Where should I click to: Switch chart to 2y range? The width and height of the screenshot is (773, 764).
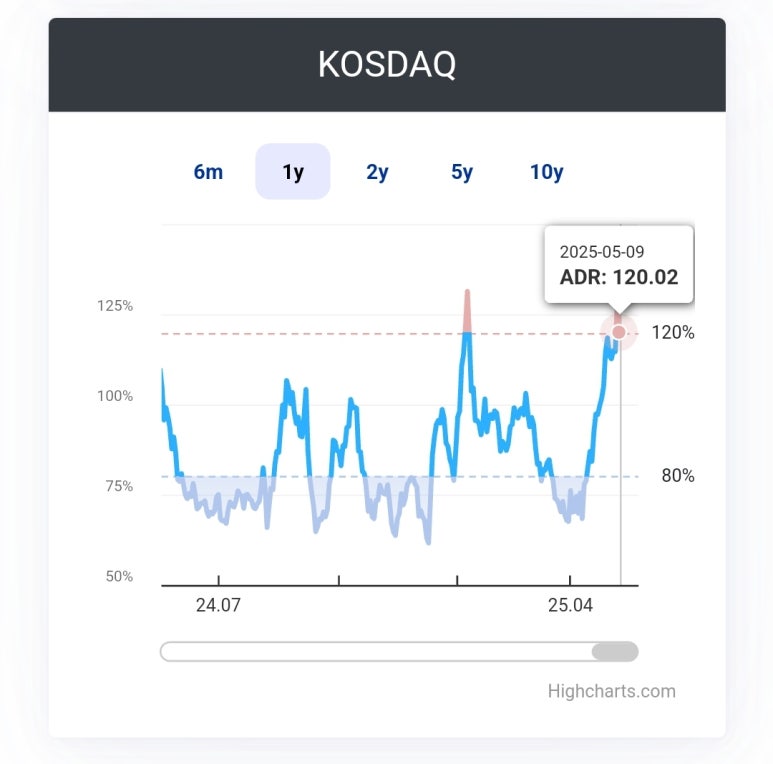coord(377,172)
